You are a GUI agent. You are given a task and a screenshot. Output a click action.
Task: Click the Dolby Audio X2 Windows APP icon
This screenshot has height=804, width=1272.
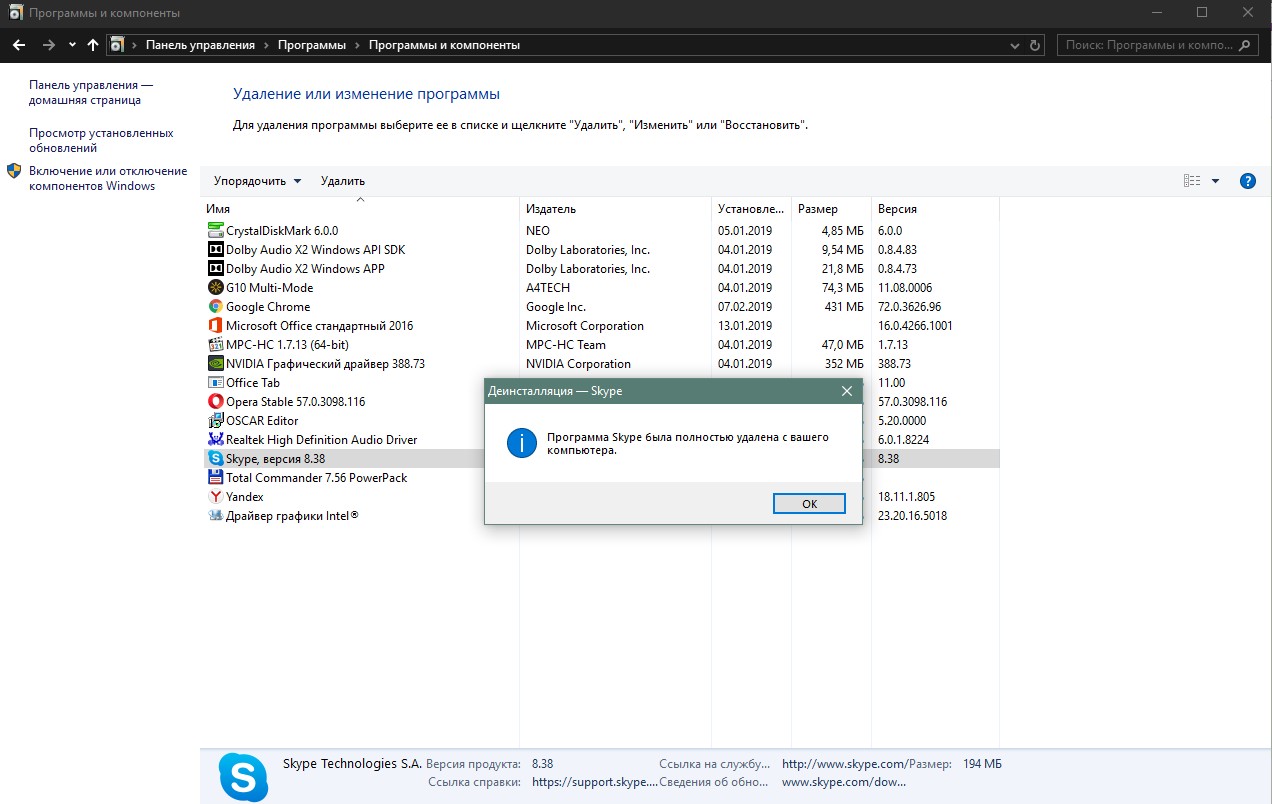pos(215,269)
